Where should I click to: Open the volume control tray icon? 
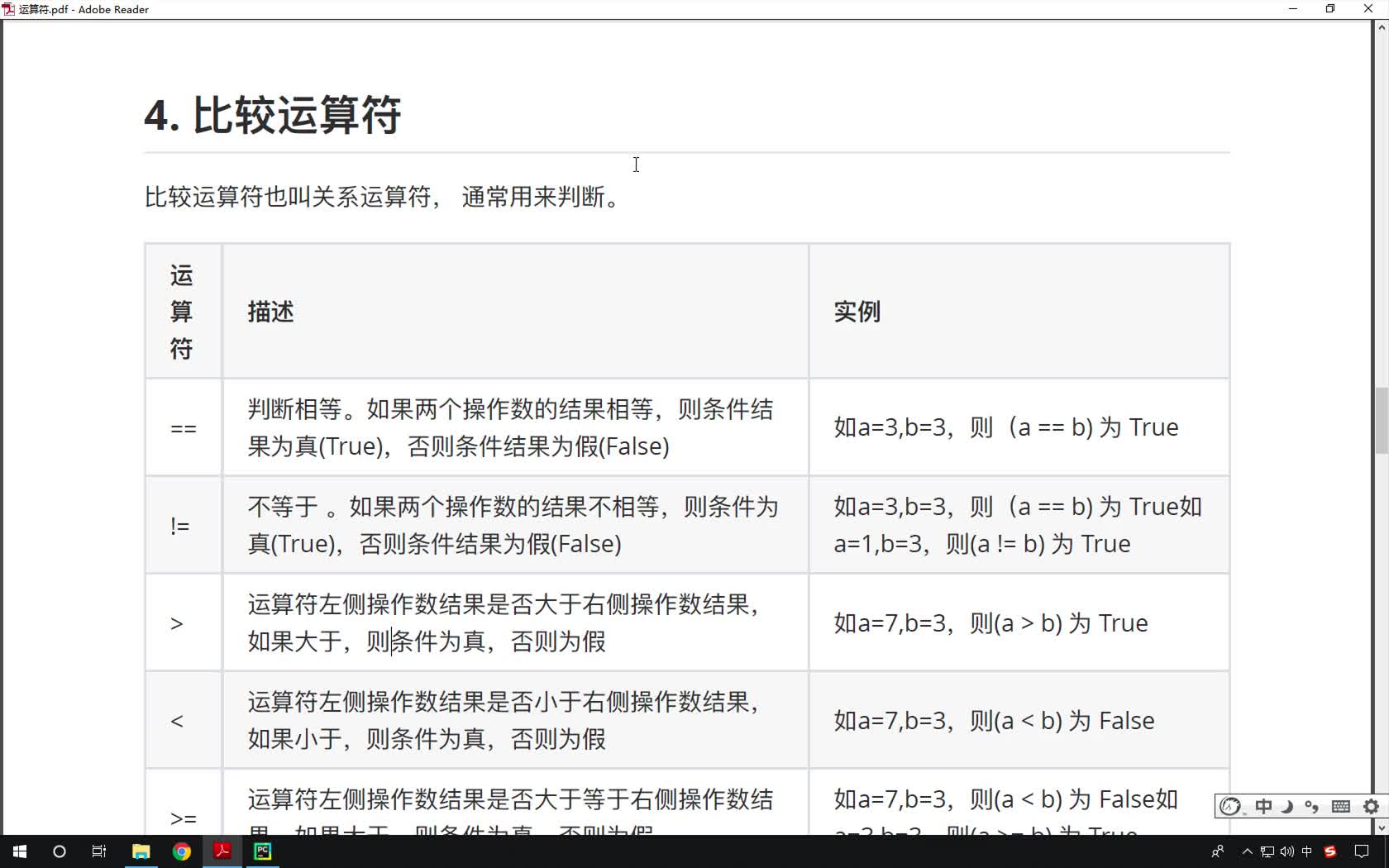point(1287,851)
